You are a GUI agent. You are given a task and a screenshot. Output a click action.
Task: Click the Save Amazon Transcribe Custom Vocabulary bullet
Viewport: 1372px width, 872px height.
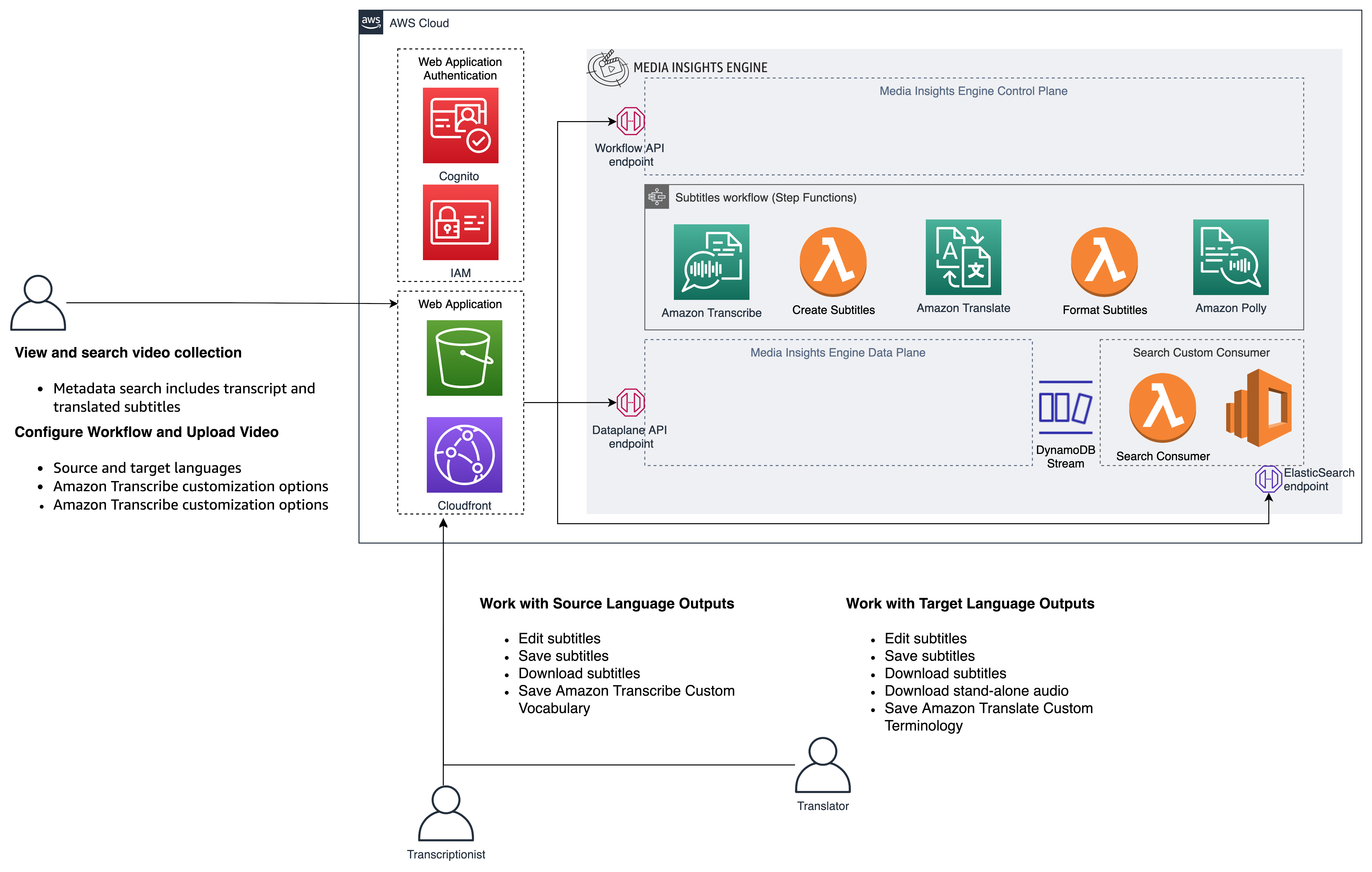(627, 700)
